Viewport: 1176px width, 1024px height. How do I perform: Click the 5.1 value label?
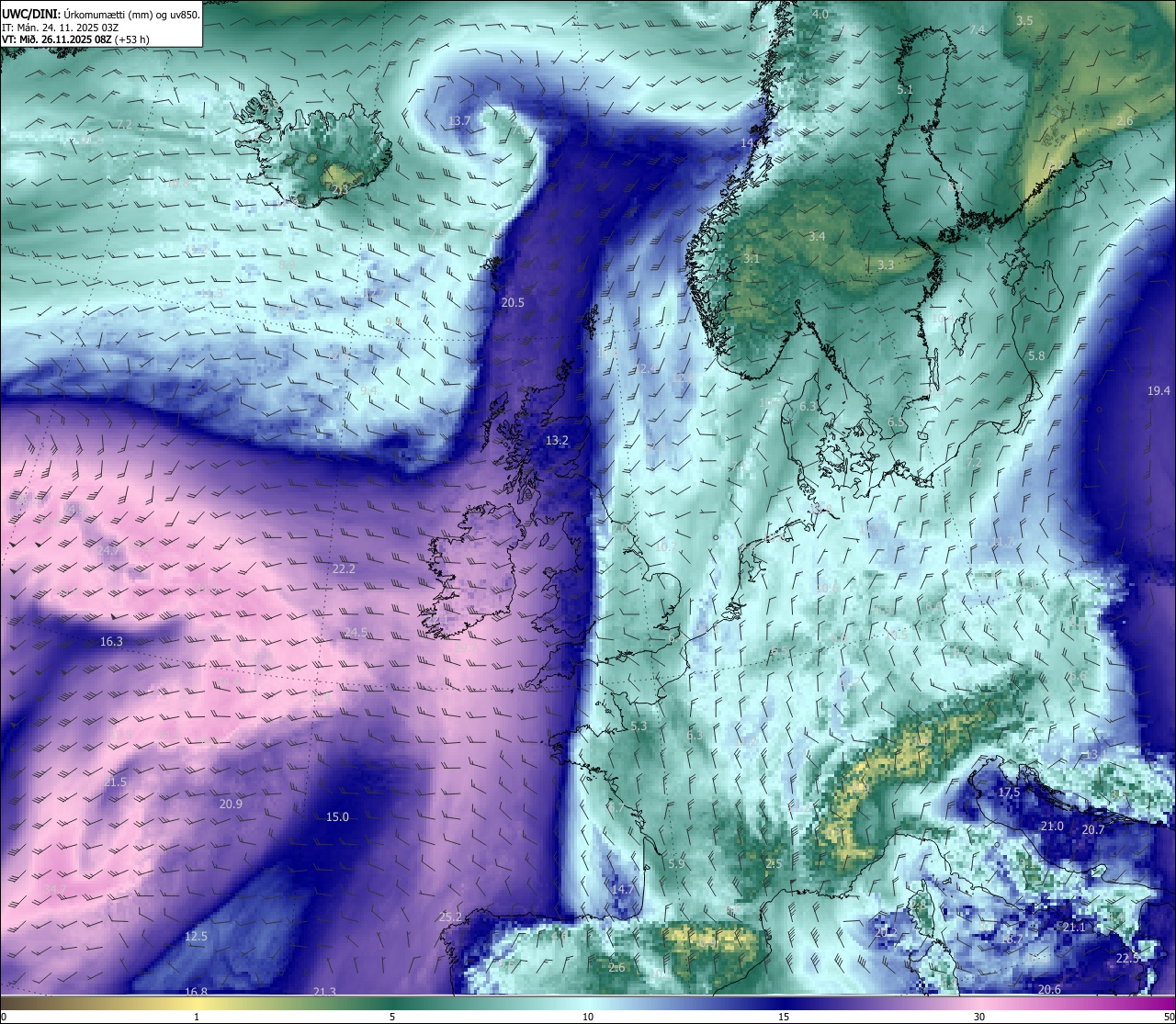click(x=905, y=90)
